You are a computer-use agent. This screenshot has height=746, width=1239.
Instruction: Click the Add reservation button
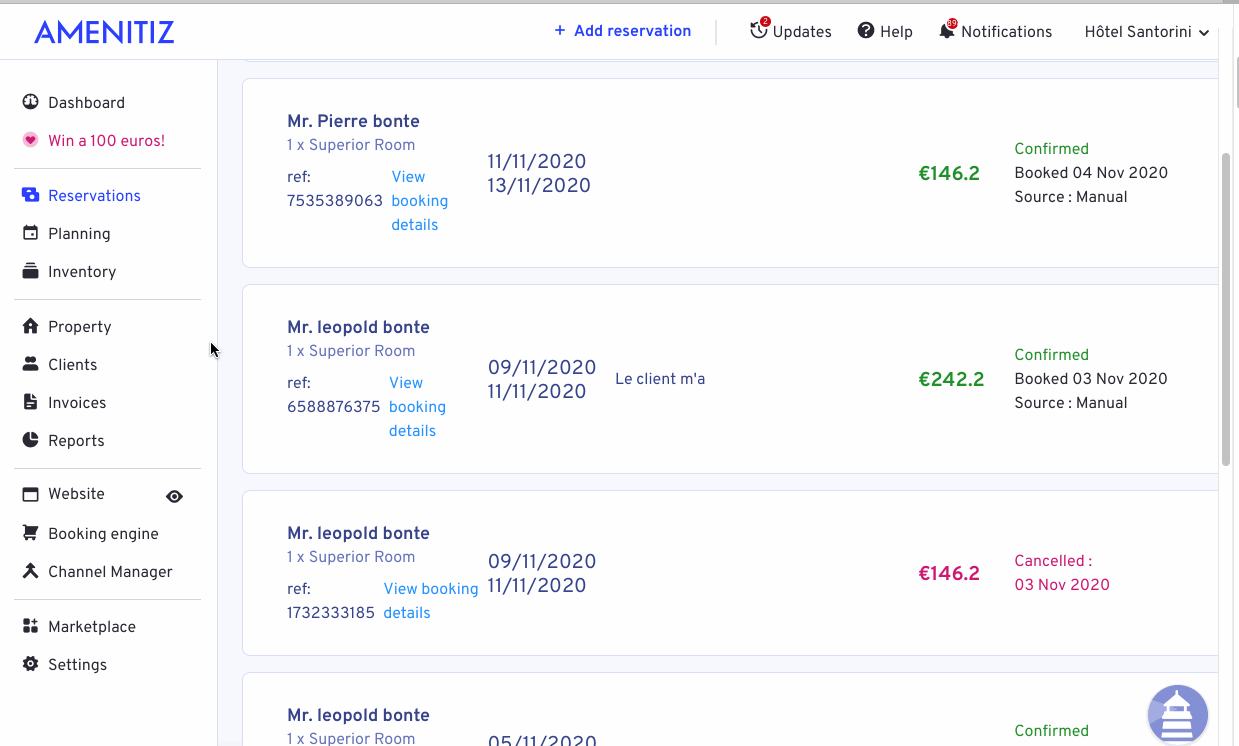622,31
